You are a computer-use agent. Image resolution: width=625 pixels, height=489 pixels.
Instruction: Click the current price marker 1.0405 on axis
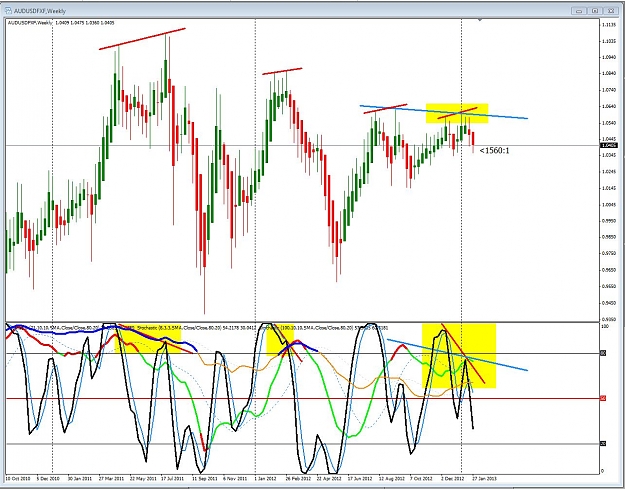point(609,145)
